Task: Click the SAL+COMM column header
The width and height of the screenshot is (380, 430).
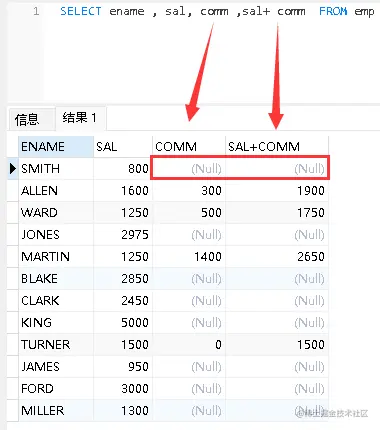Action: pyautogui.click(x=277, y=147)
